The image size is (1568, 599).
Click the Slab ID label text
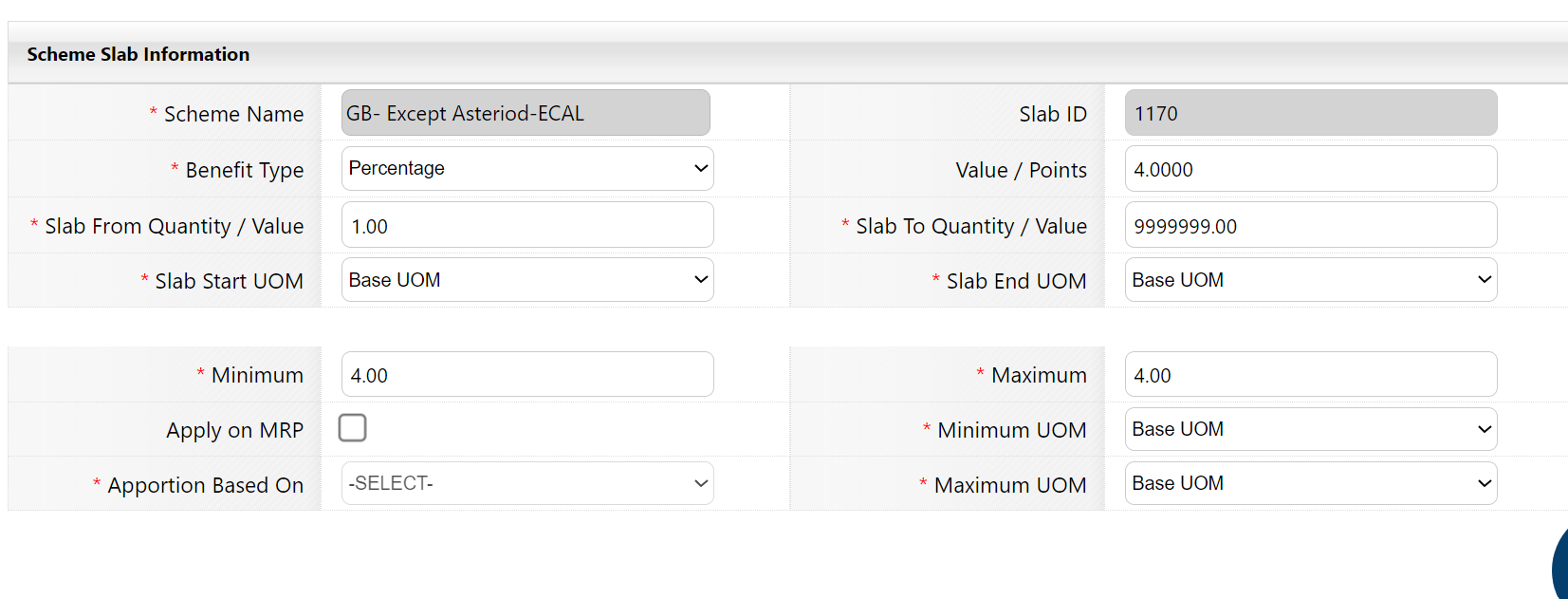1053,114
